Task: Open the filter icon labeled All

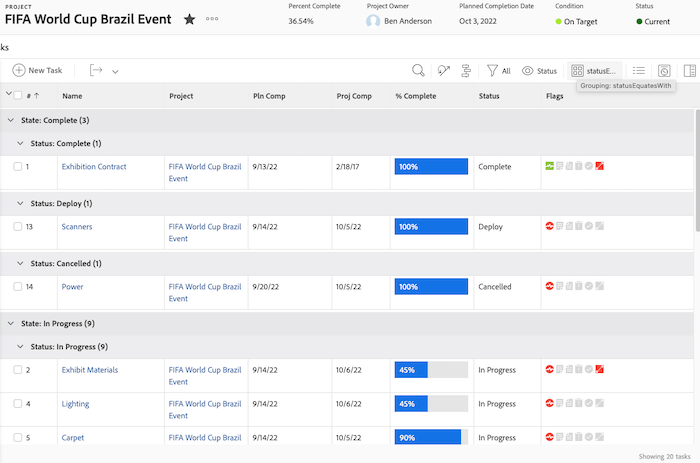Action: click(x=498, y=71)
